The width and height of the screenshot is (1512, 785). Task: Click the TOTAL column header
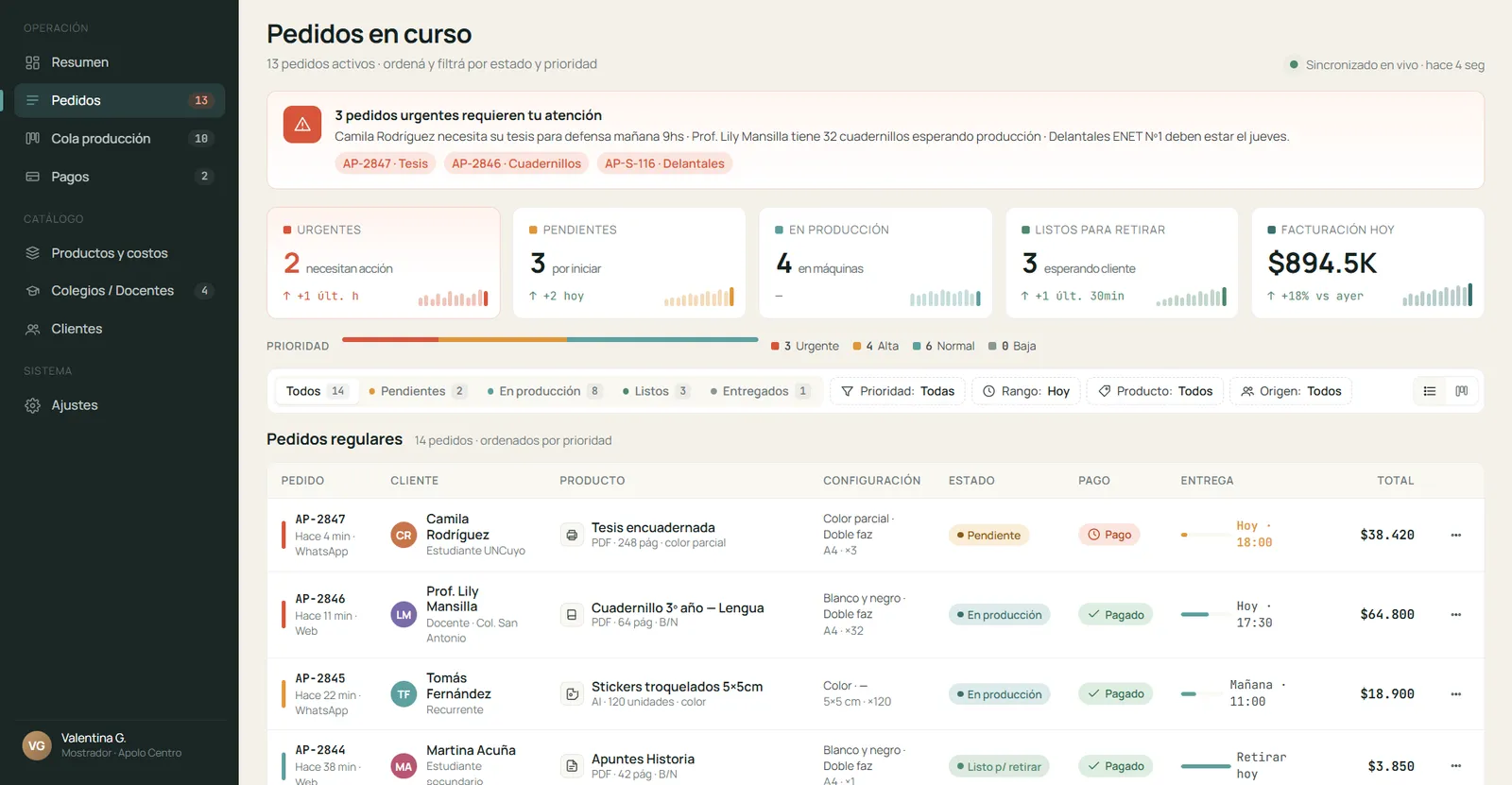coord(1395,481)
